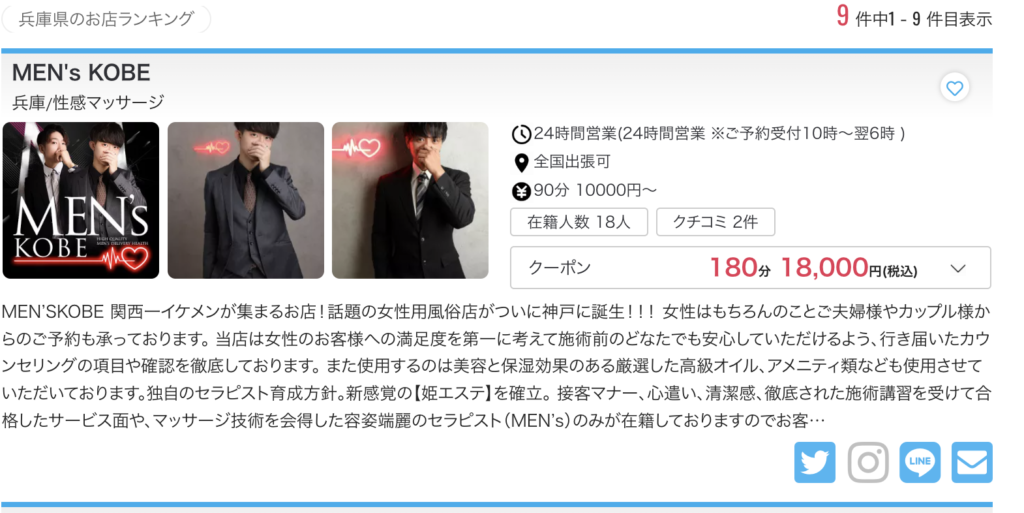View the MEN's KOBE logo thumbnail

point(81,200)
